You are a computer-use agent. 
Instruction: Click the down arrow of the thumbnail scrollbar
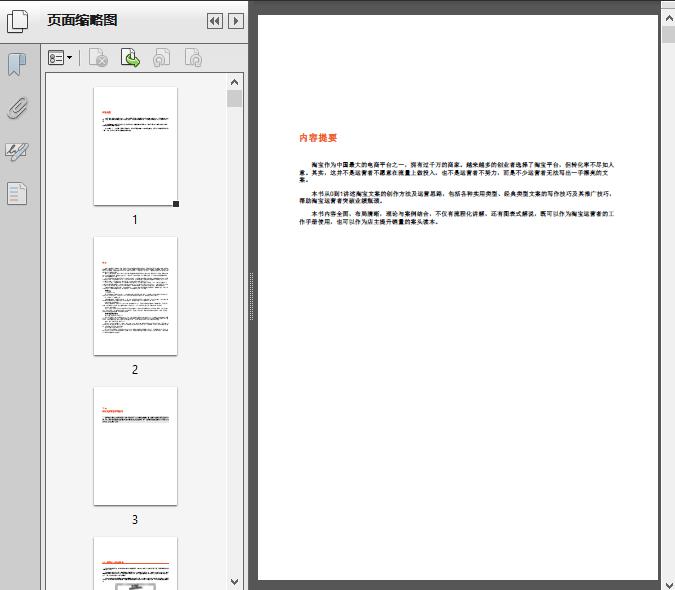click(235, 582)
